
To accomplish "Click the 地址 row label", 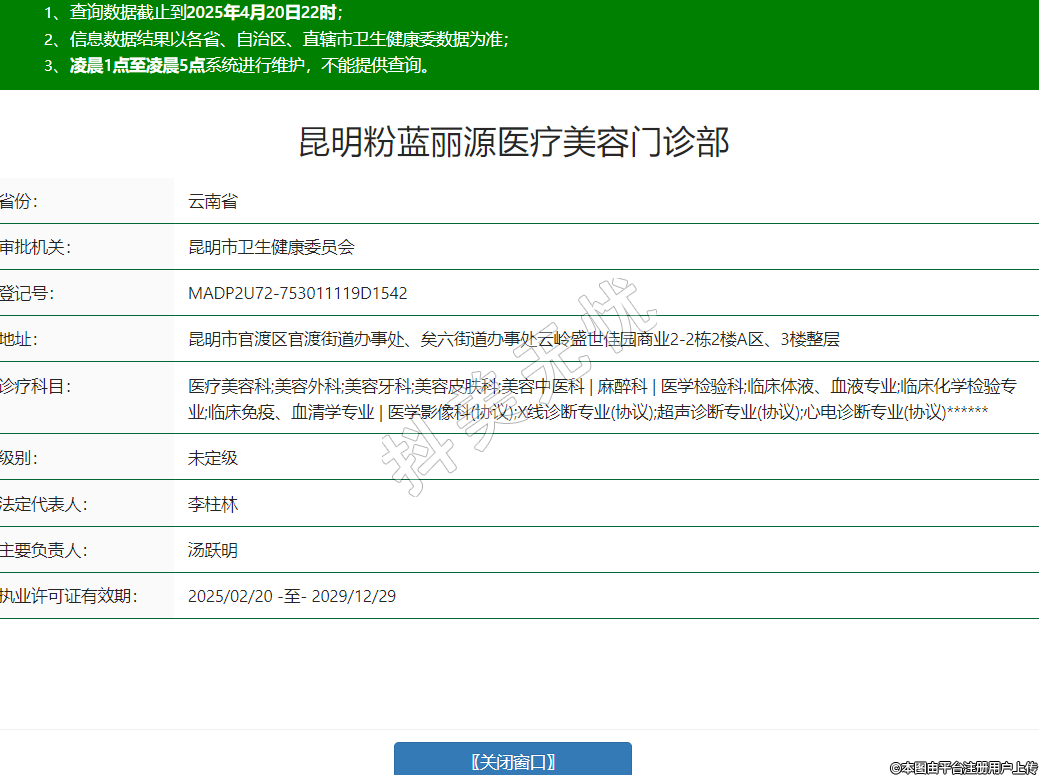I will pos(18,339).
